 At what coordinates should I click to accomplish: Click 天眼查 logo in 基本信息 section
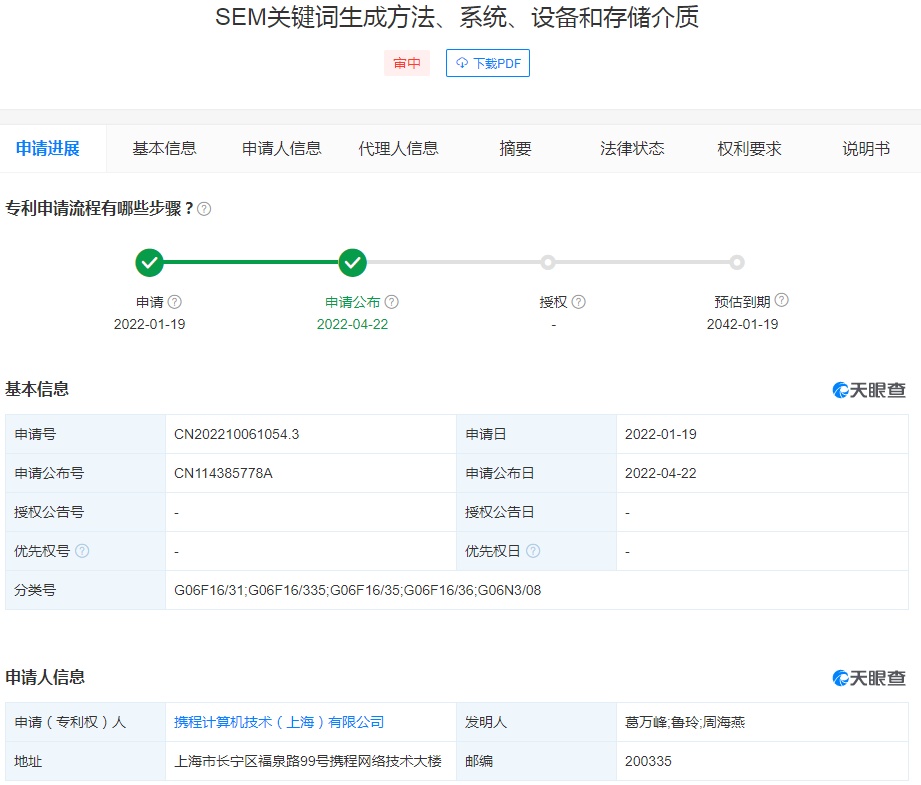coord(869,390)
